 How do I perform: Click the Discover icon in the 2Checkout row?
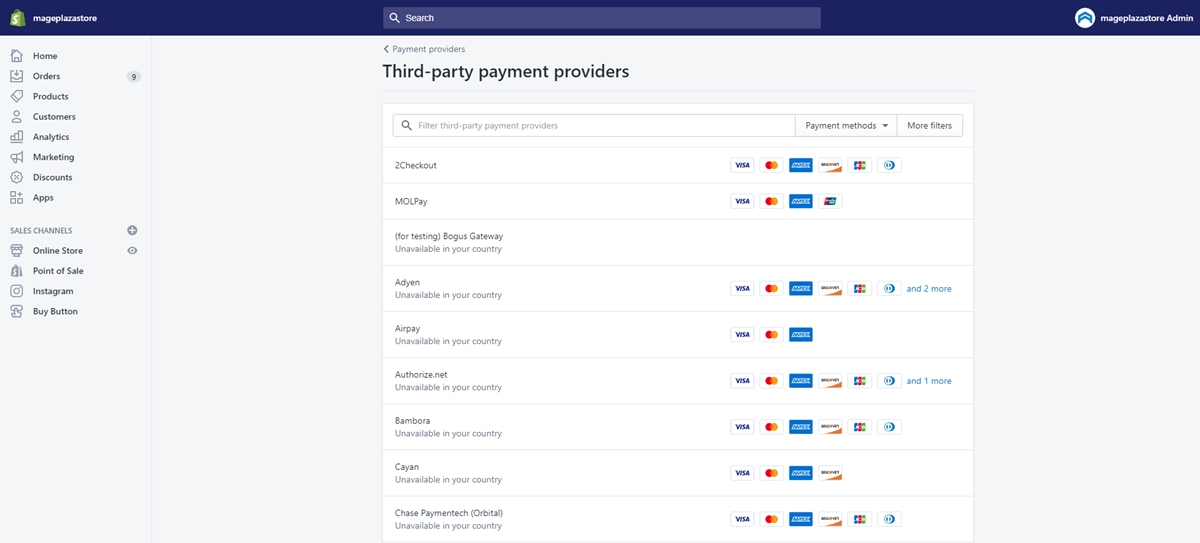[830, 165]
